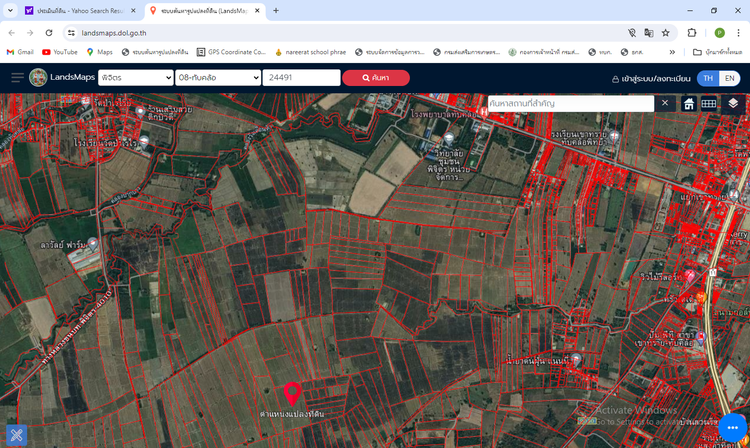750x448 pixels.
Task: Open the GPS Coordinate Converter bookmark
Action: [230, 52]
